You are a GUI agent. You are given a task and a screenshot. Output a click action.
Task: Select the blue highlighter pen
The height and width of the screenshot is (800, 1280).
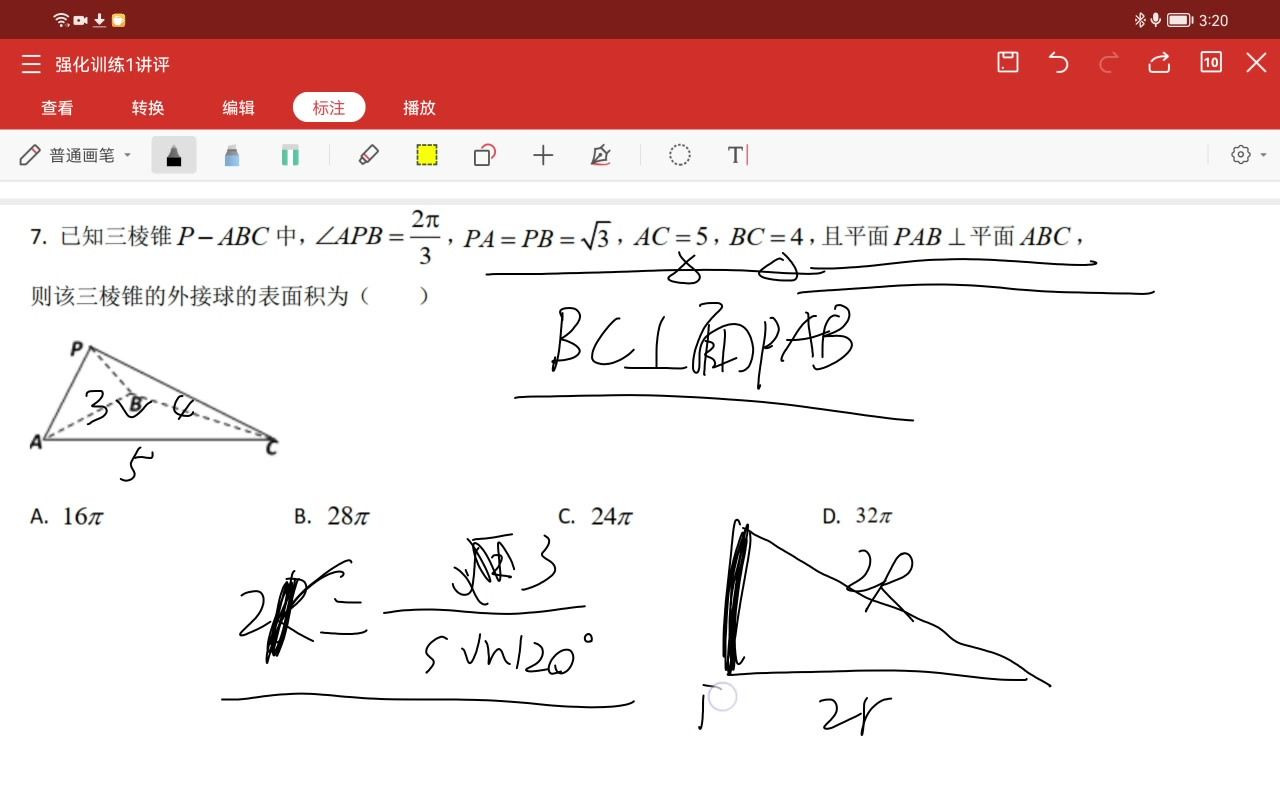coord(232,155)
